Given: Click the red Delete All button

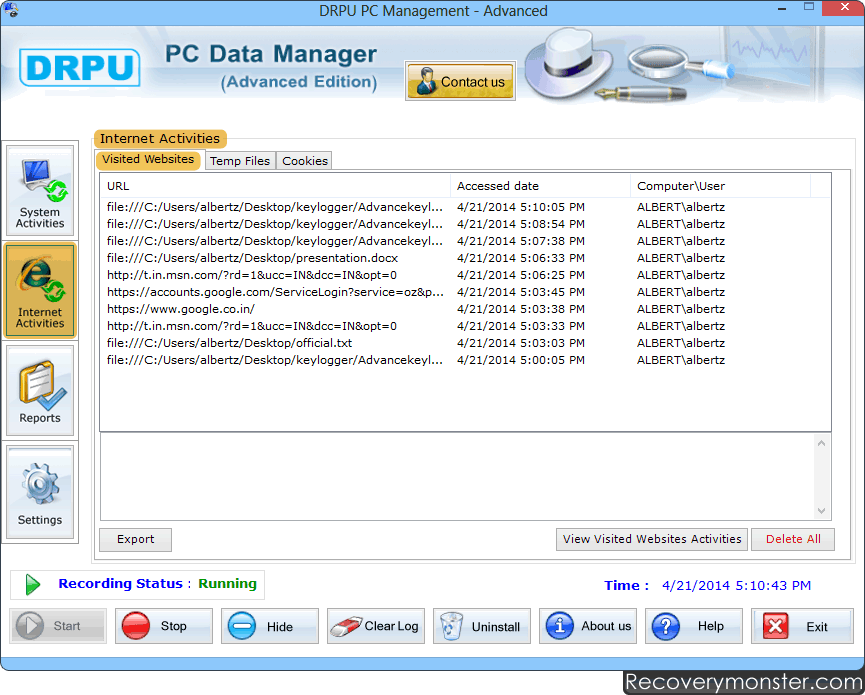Looking at the screenshot, I should (793, 539).
